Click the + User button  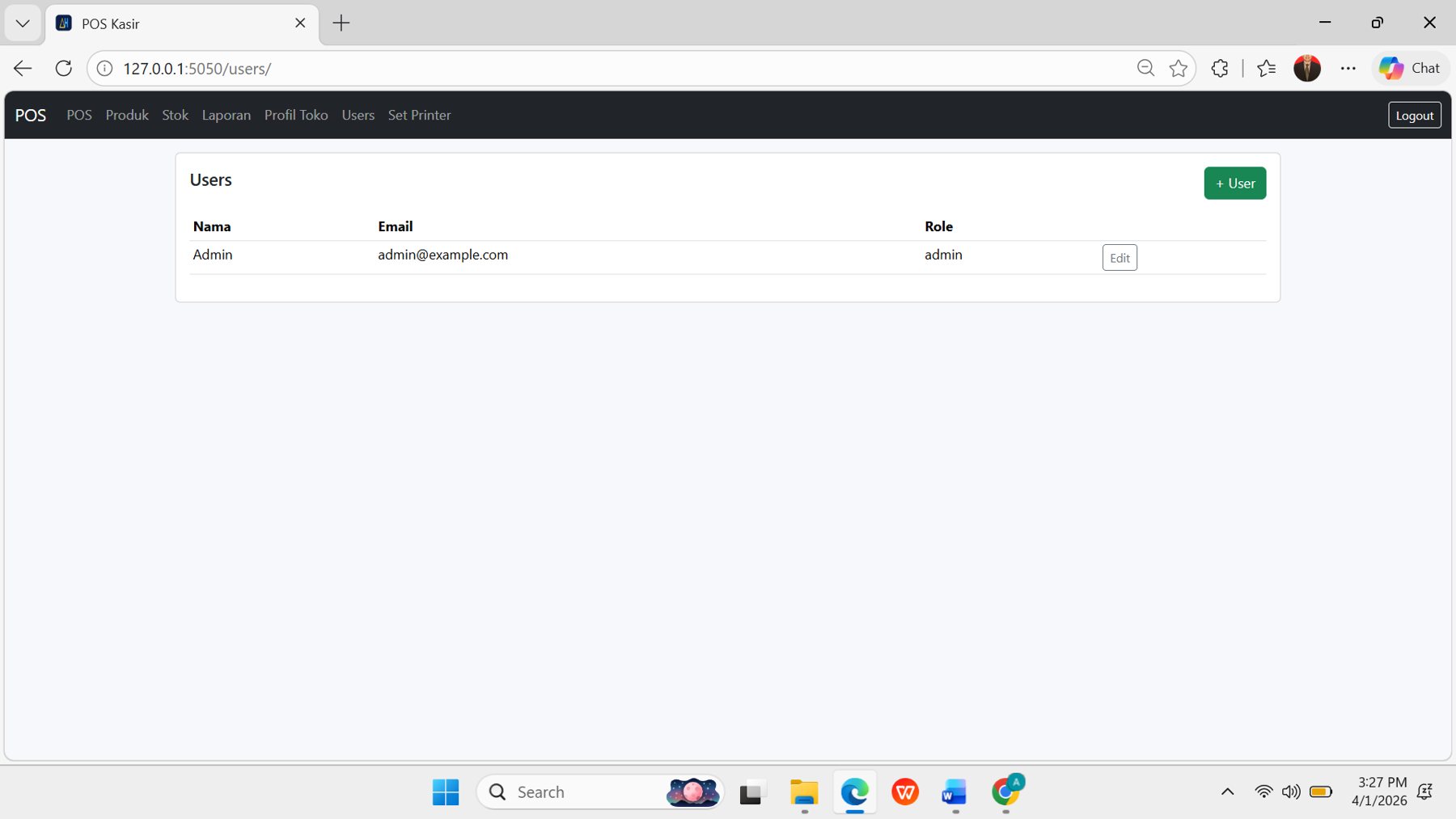[1234, 183]
